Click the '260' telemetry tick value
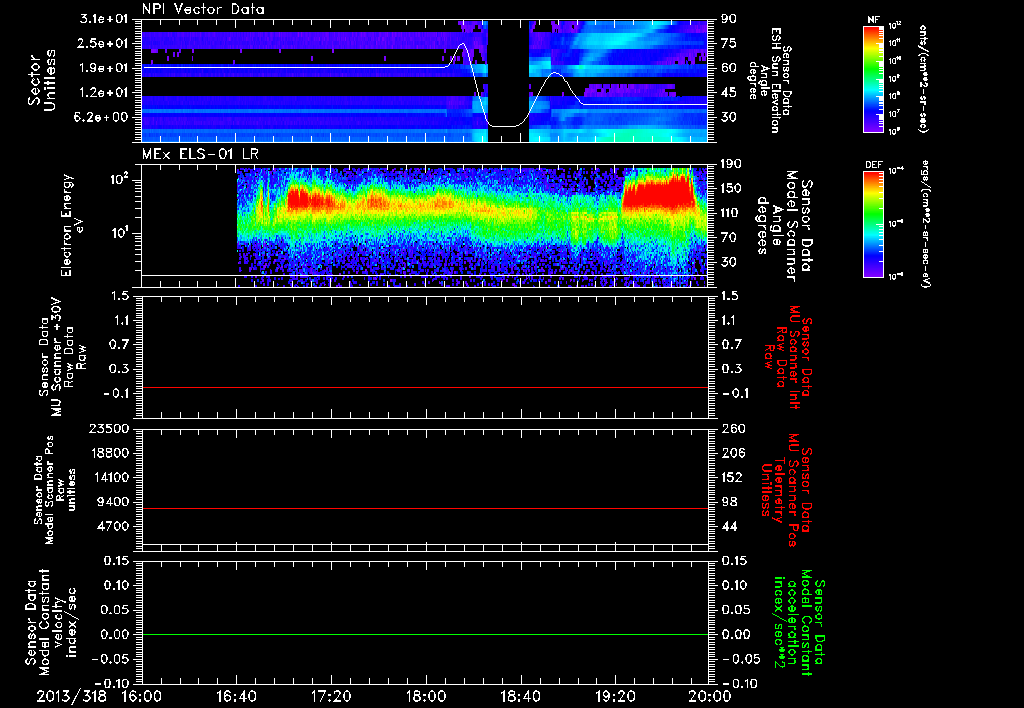Viewport: 1024px width, 708px height. point(732,428)
